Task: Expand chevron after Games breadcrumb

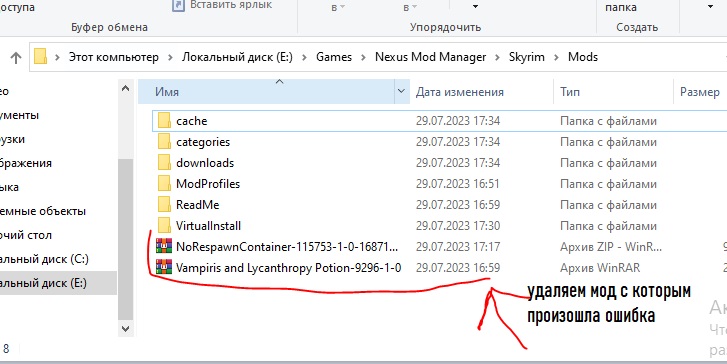Action: [364, 57]
